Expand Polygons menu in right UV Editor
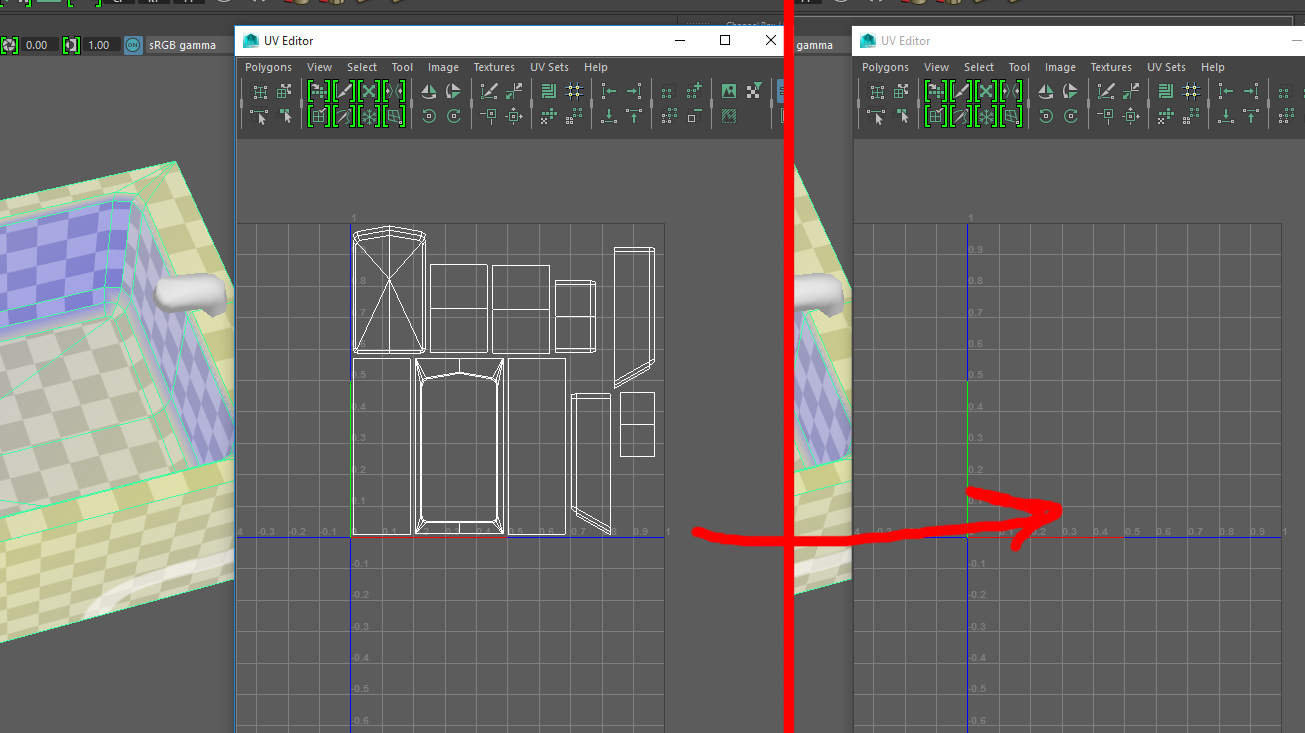The image size is (1305, 733). coord(885,67)
